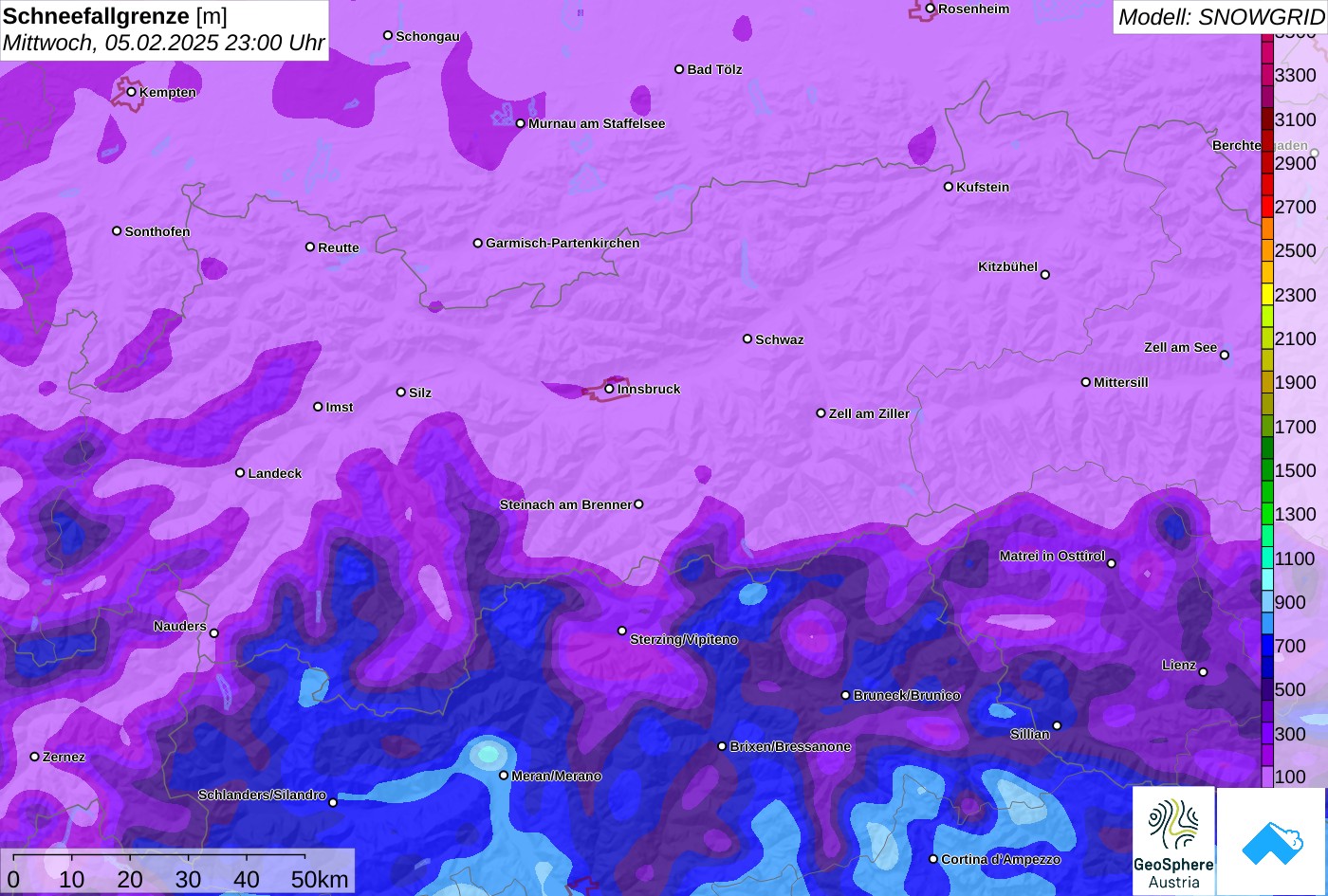Click the Kitzbühel location dot
The height and width of the screenshot is (896, 1328).
click(1045, 275)
